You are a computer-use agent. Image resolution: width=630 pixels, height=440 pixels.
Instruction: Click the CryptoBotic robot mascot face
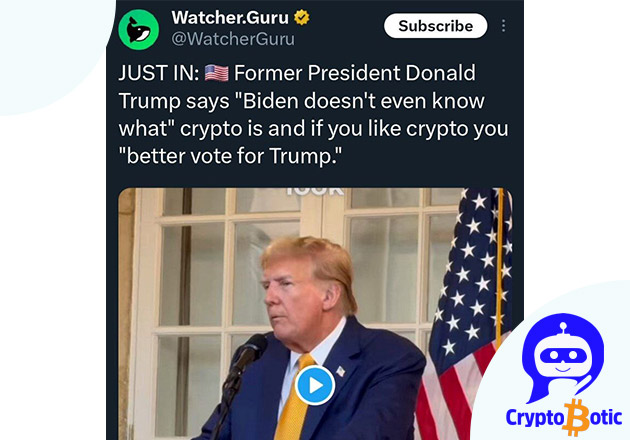(x=563, y=356)
